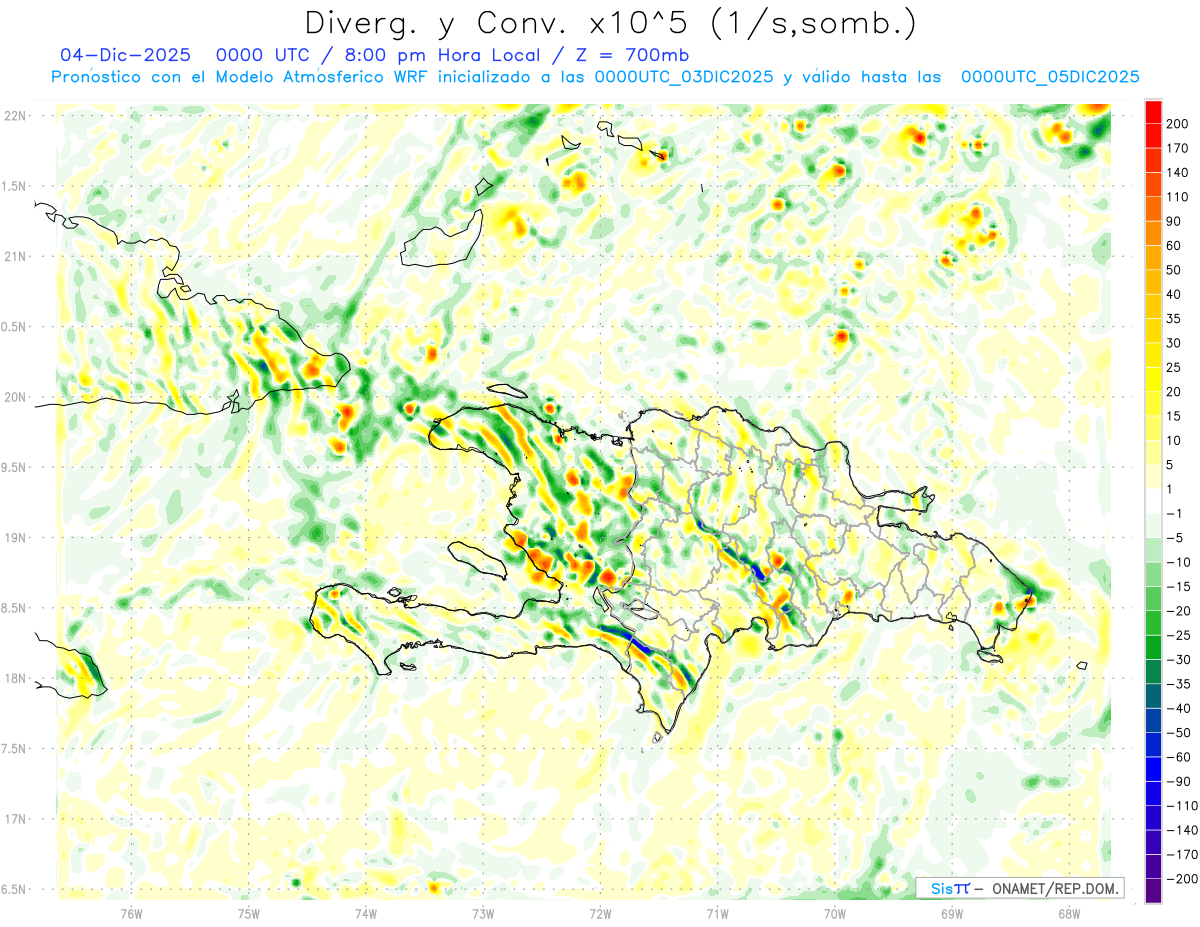Click the "1.5N" latitude label
Viewport: 1200px width, 927px height.
(15, 186)
